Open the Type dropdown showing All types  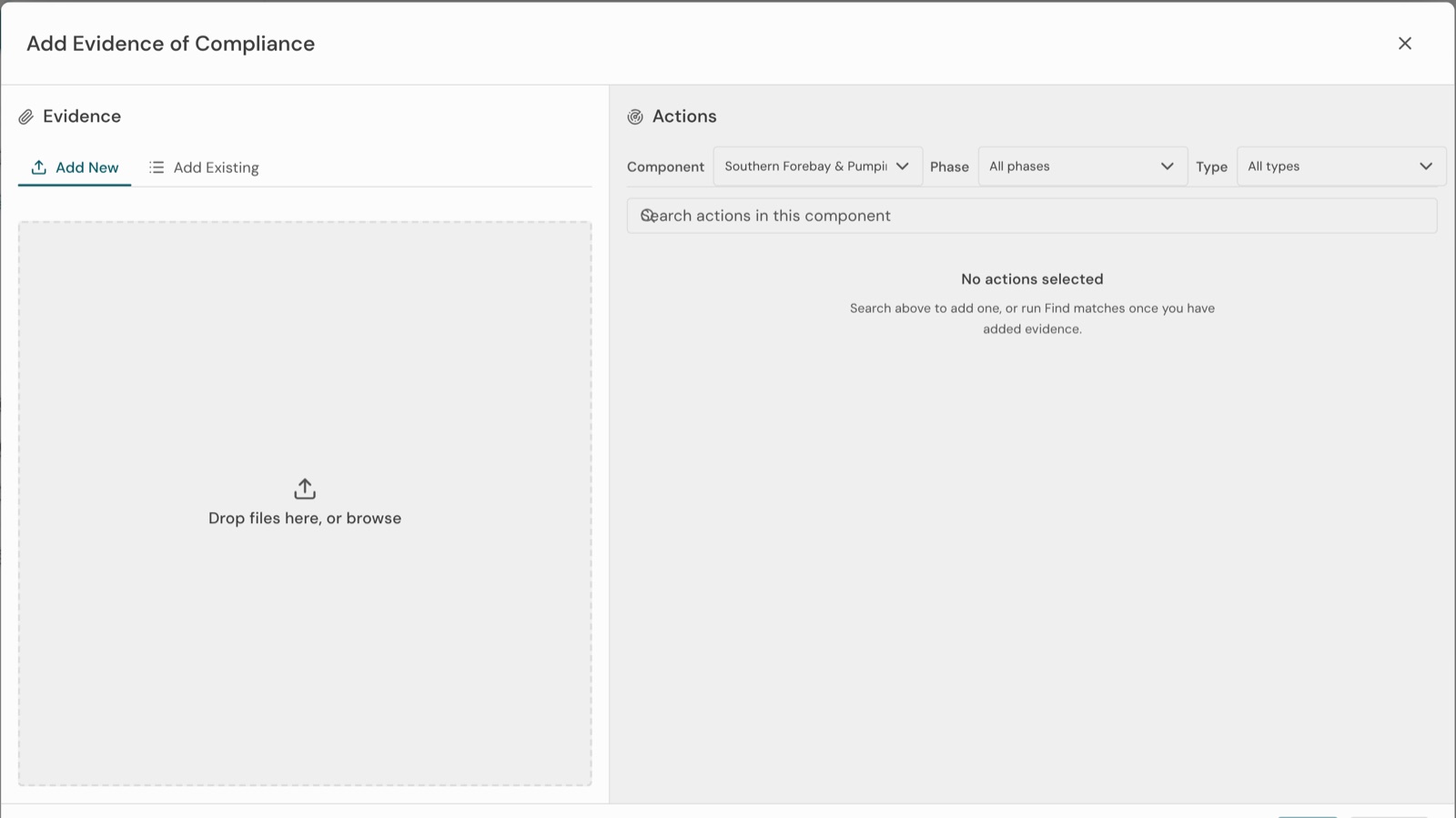click(x=1341, y=167)
